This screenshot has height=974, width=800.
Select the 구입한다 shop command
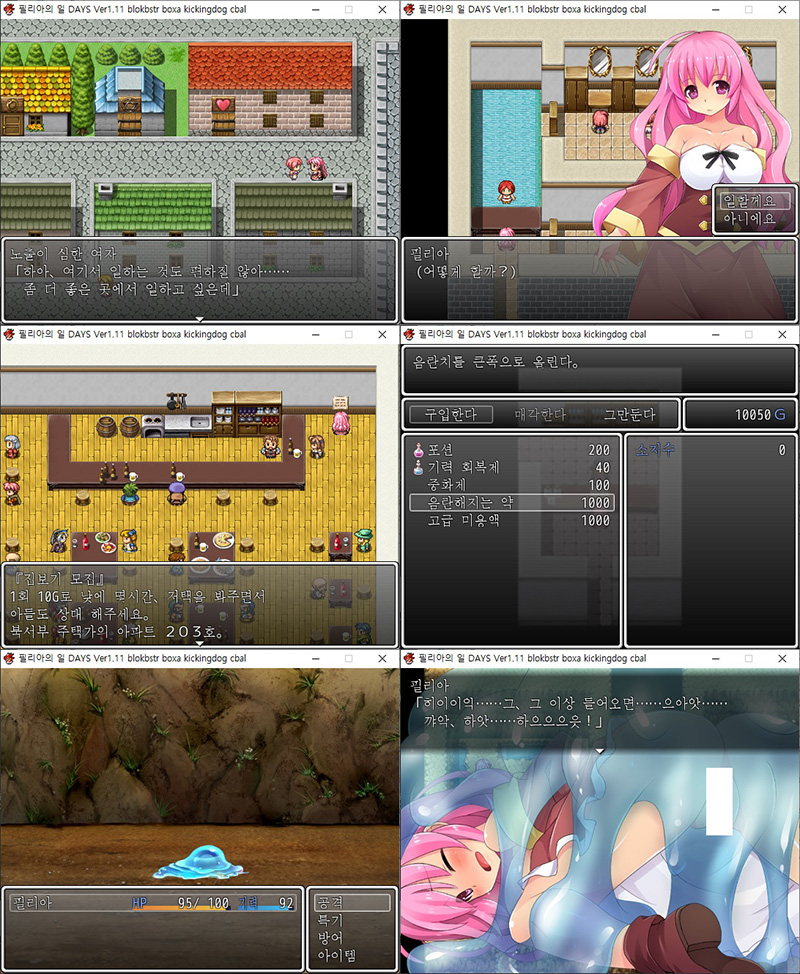450,414
